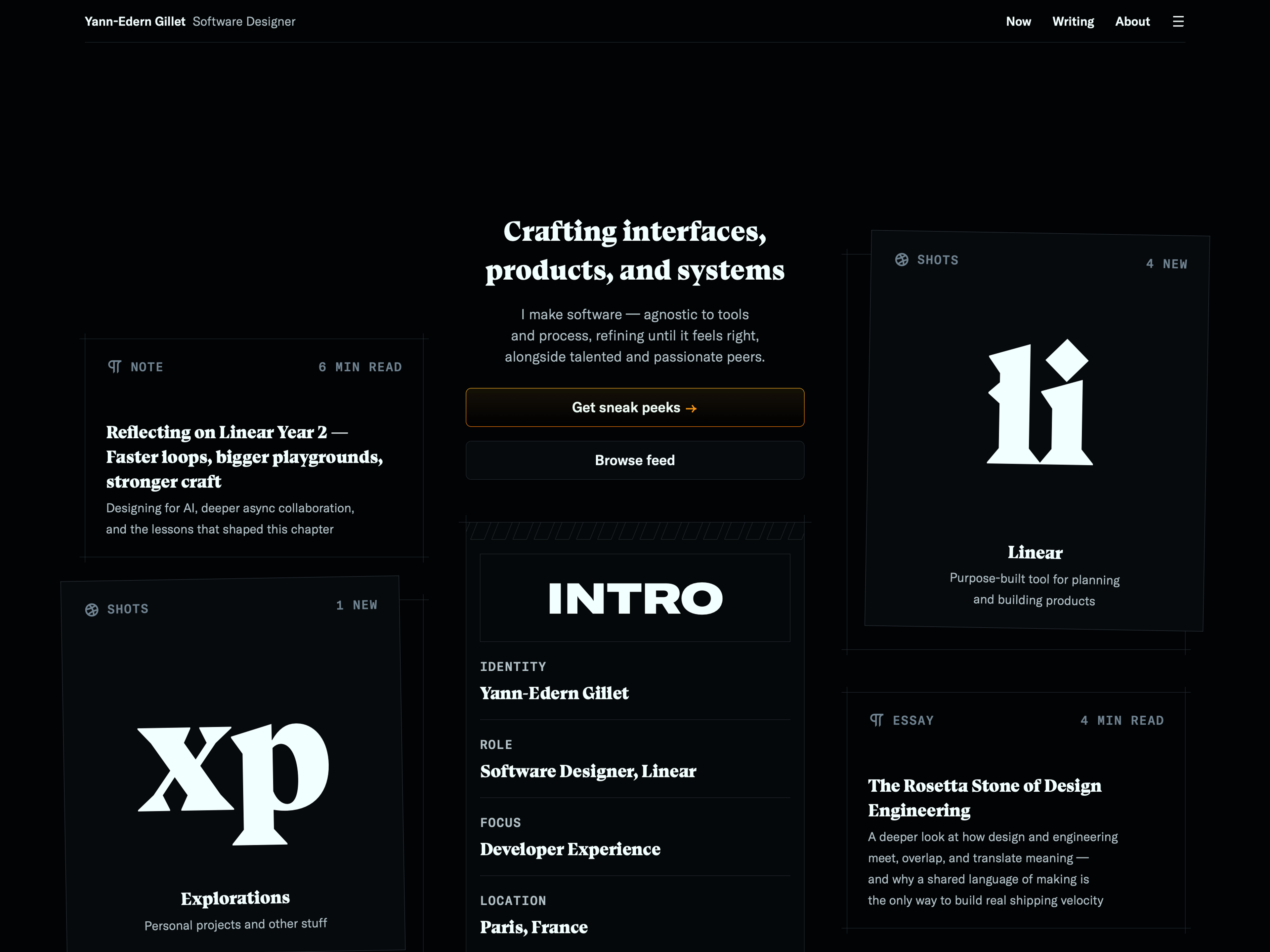Open the Explorations card title
This screenshot has width=1270, height=952.
coord(235,898)
